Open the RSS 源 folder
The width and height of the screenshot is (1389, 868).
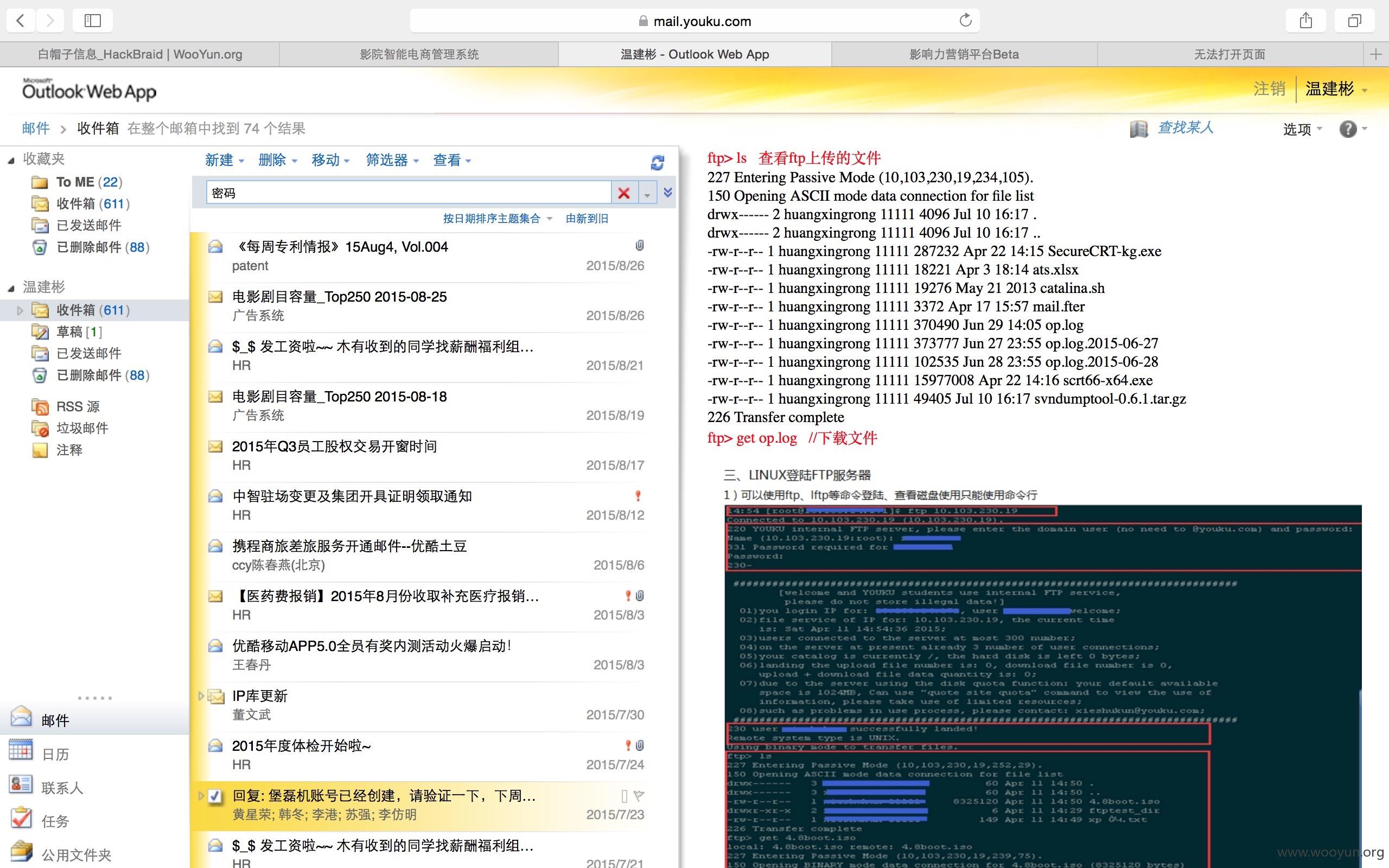click(66, 407)
